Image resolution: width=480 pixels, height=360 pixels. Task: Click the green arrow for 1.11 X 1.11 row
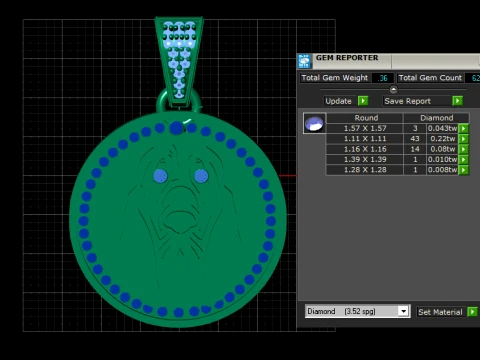pyautogui.click(x=463, y=139)
